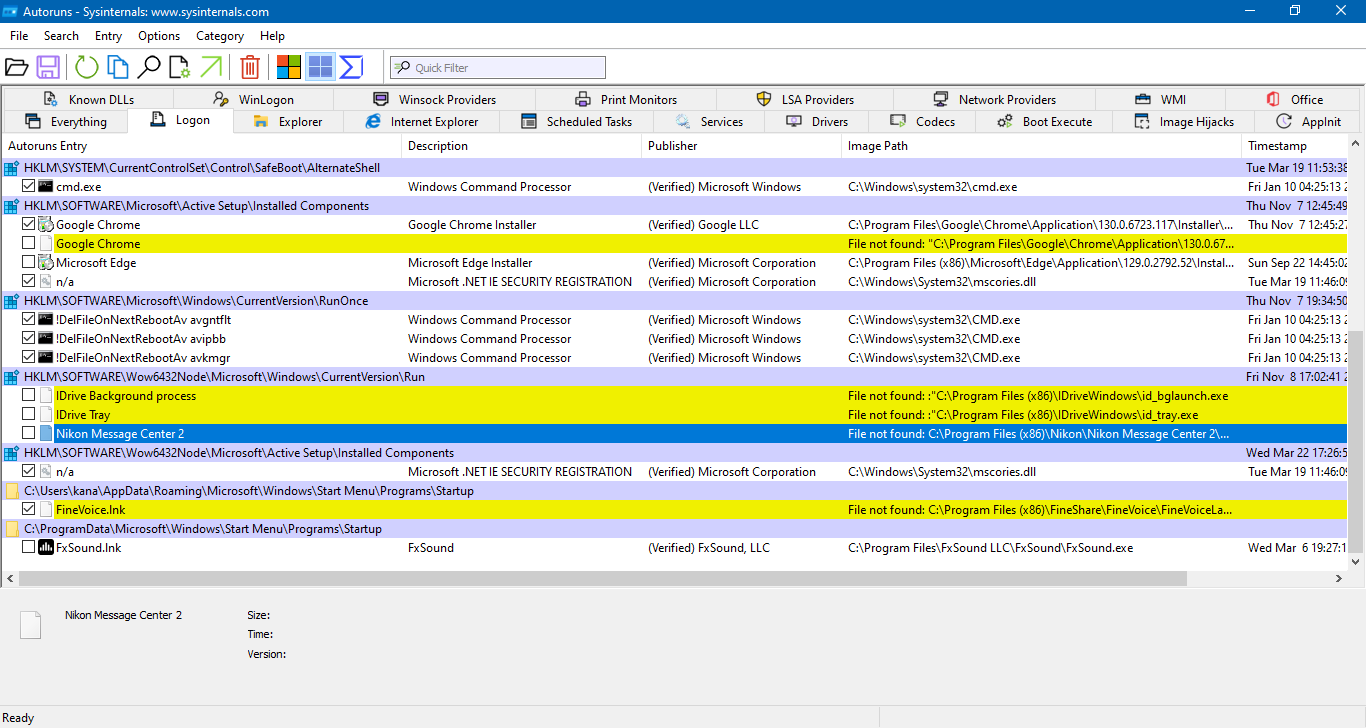Click the green Refresh toolbar icon
The width and height of the screenshot is (1366, 728).
(87, 67)
